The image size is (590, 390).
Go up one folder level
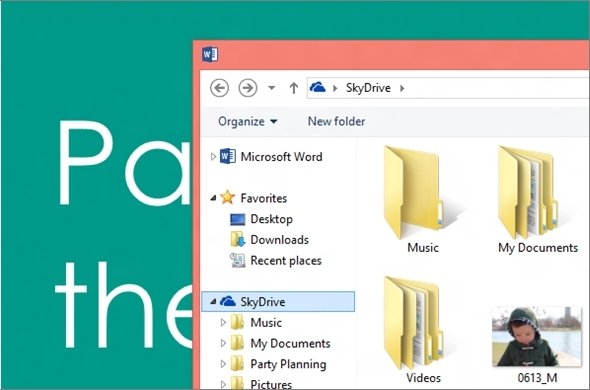(x=293, y=88)
